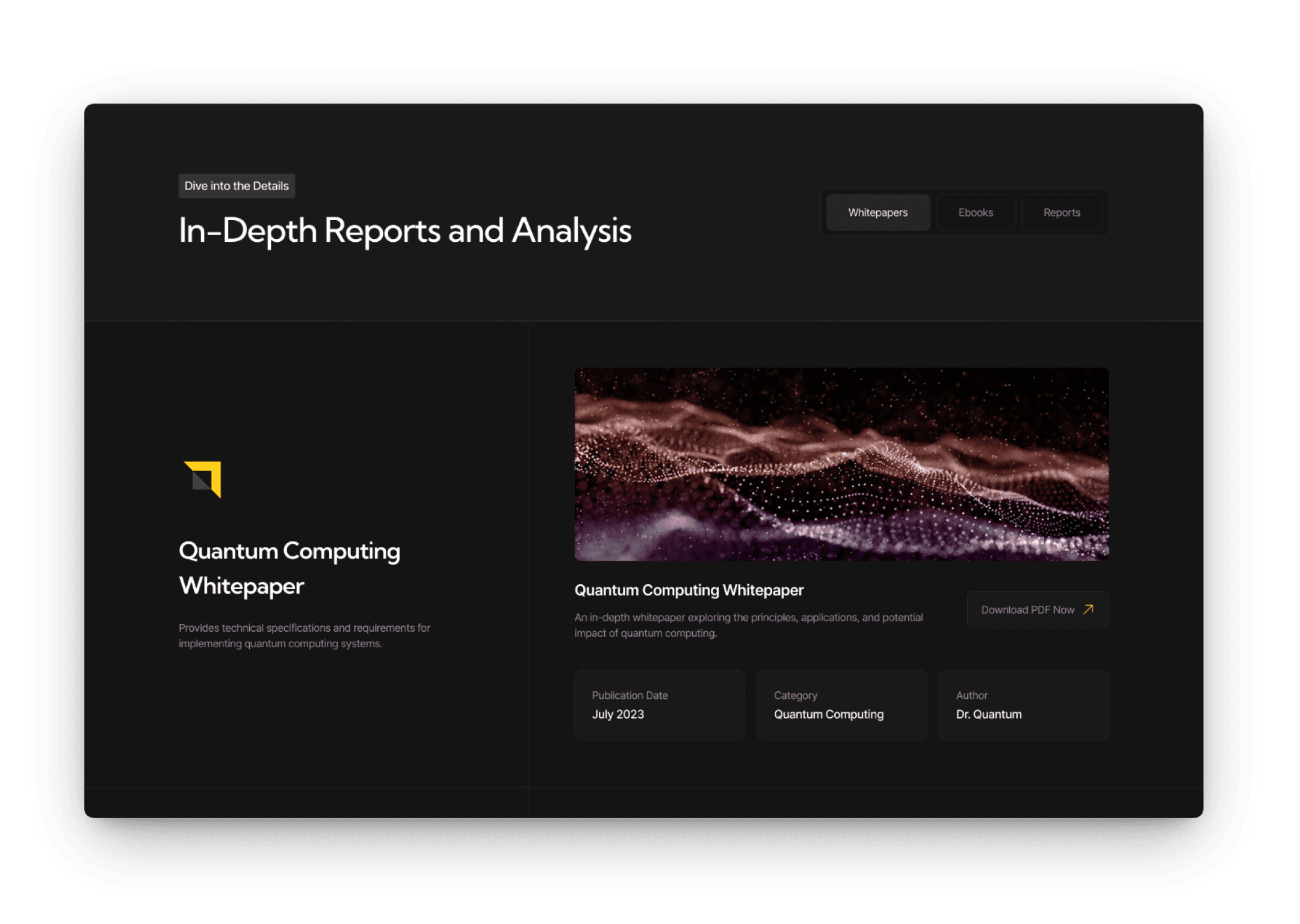Select the Category card
The image size is (1300, 924).
pos(841,704)
